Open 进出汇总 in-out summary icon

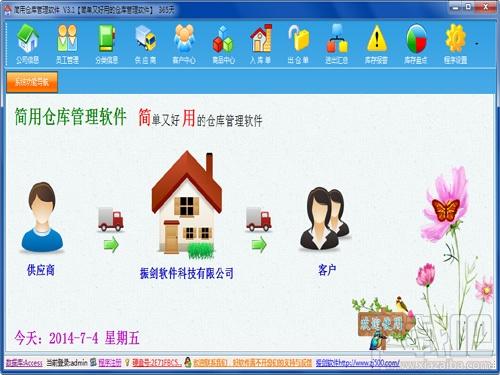337,44
